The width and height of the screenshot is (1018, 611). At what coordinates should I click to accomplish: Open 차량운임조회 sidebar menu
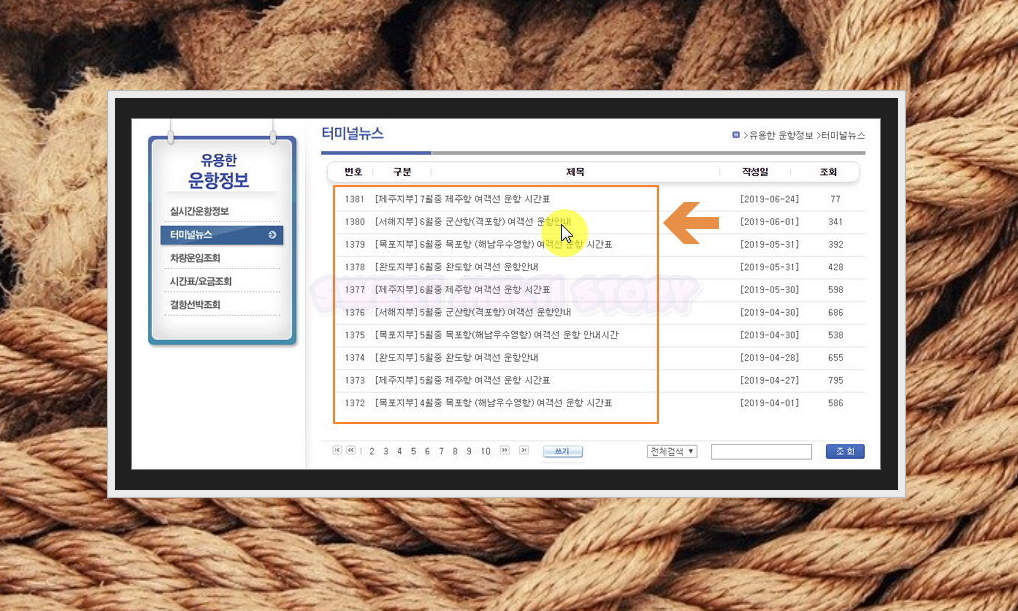195,258
